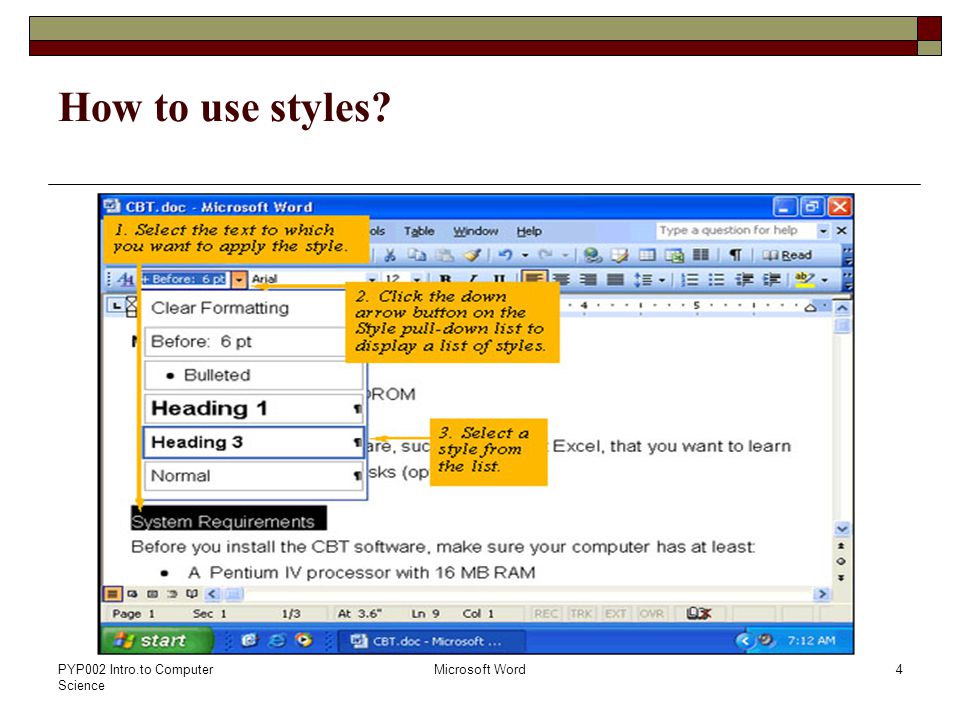Click the Undo arrow icon
This screenshot has height=720, width=960.
click(505, 255)
